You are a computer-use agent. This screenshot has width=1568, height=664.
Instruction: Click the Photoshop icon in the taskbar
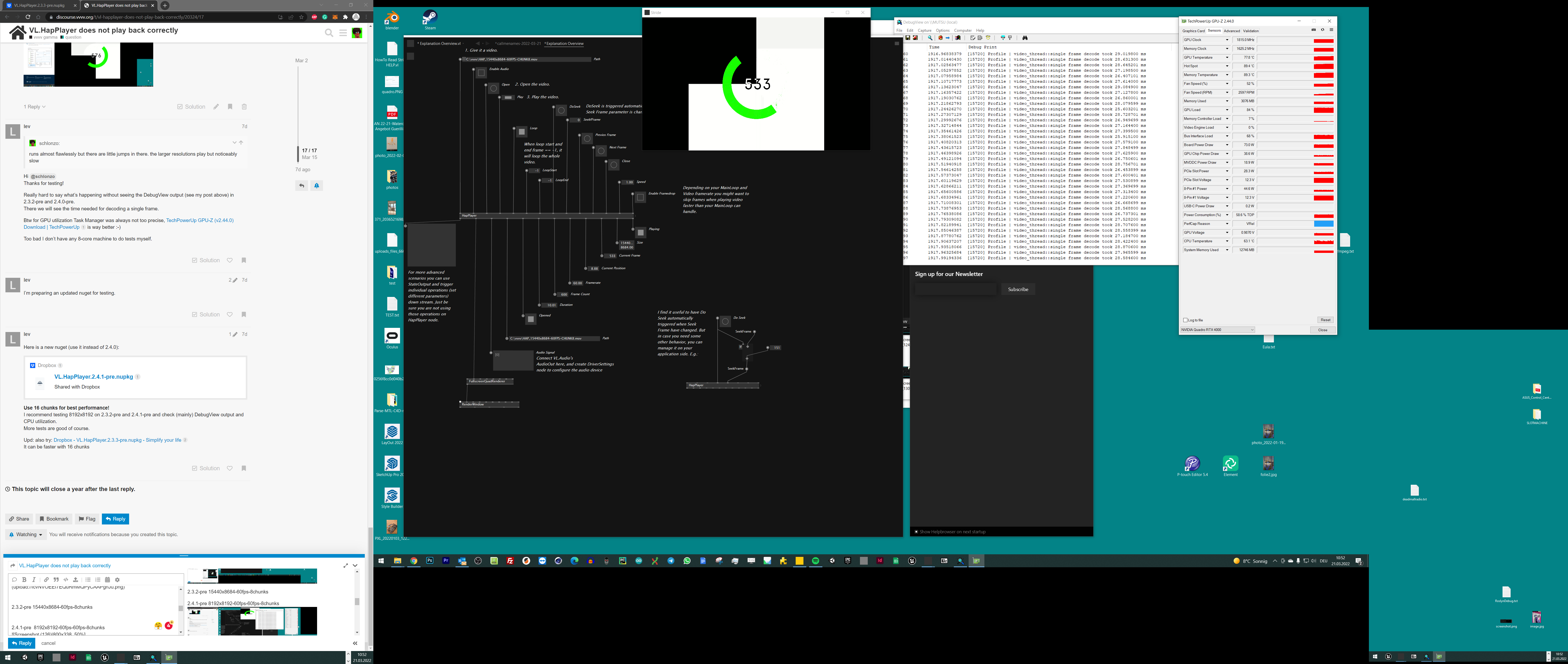point(430,561)
